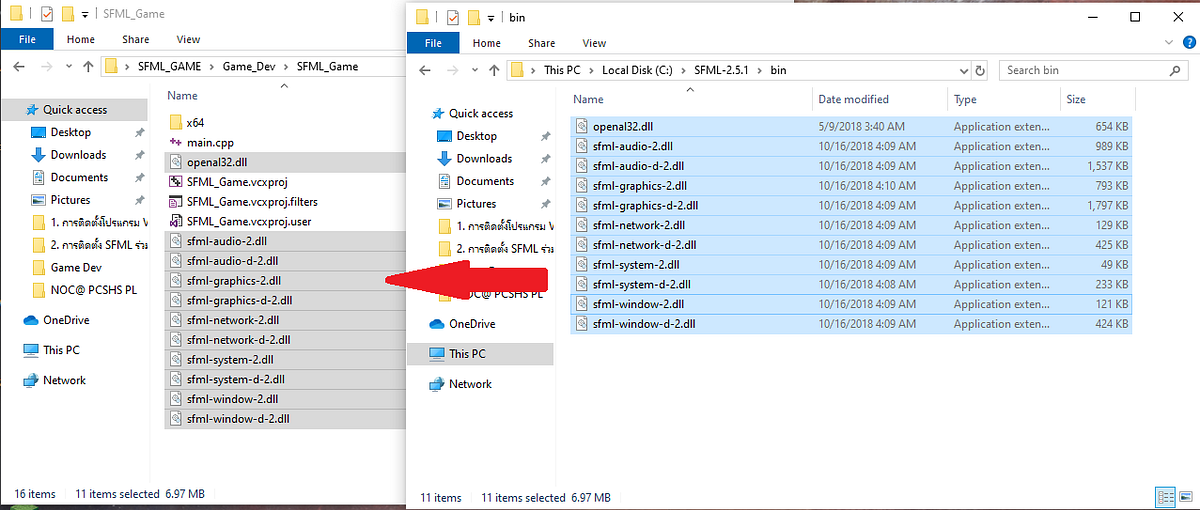This screenshot has width=1200, height=510.
Task: Click search magnifier icon in bin window
Action: point(1177,70)
